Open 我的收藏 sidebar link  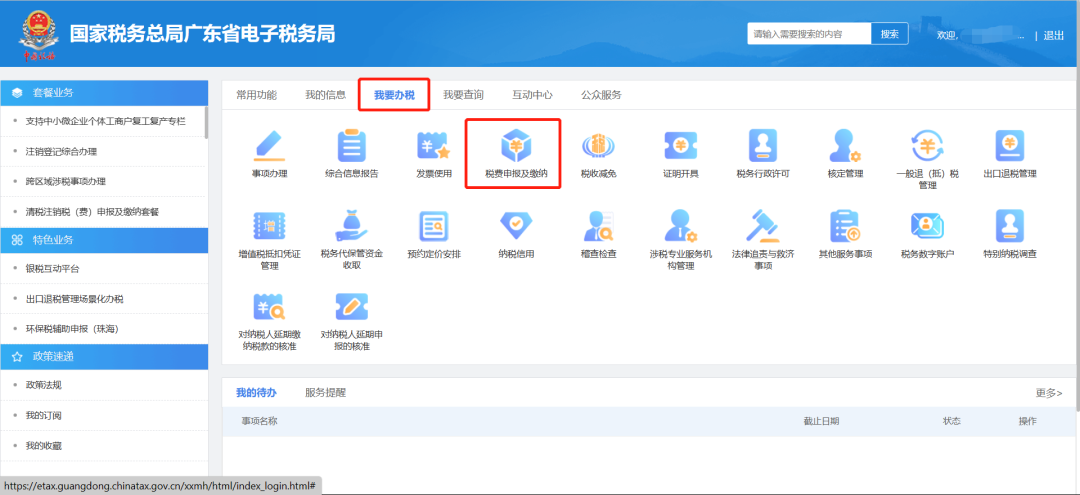(x=43, y=446)
